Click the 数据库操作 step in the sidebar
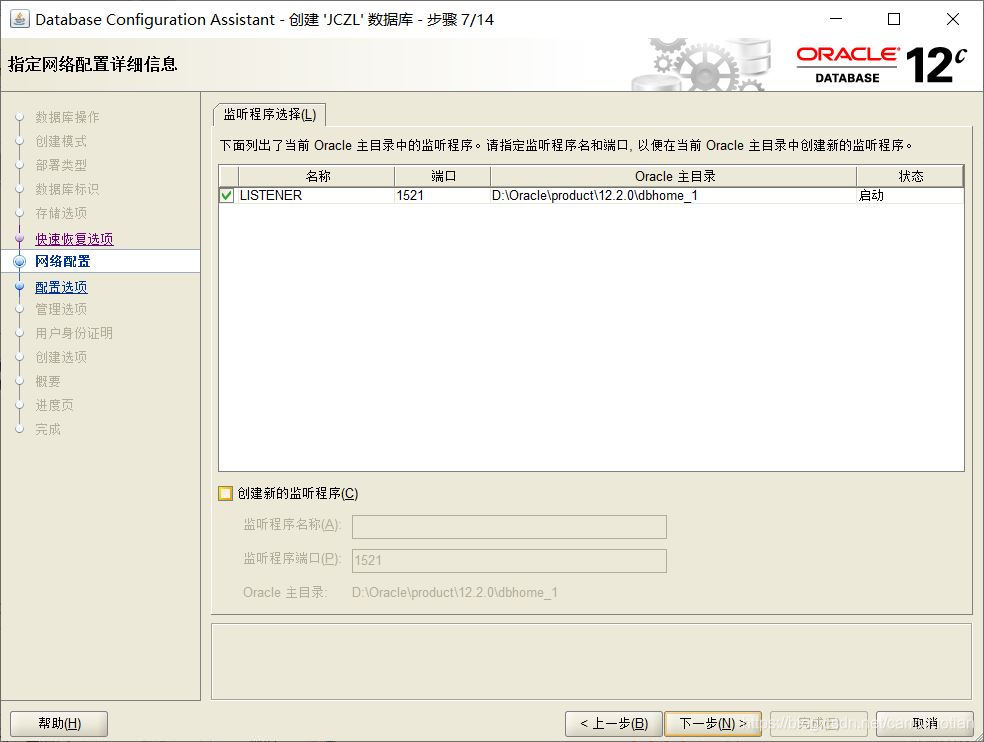 [67, 117]
